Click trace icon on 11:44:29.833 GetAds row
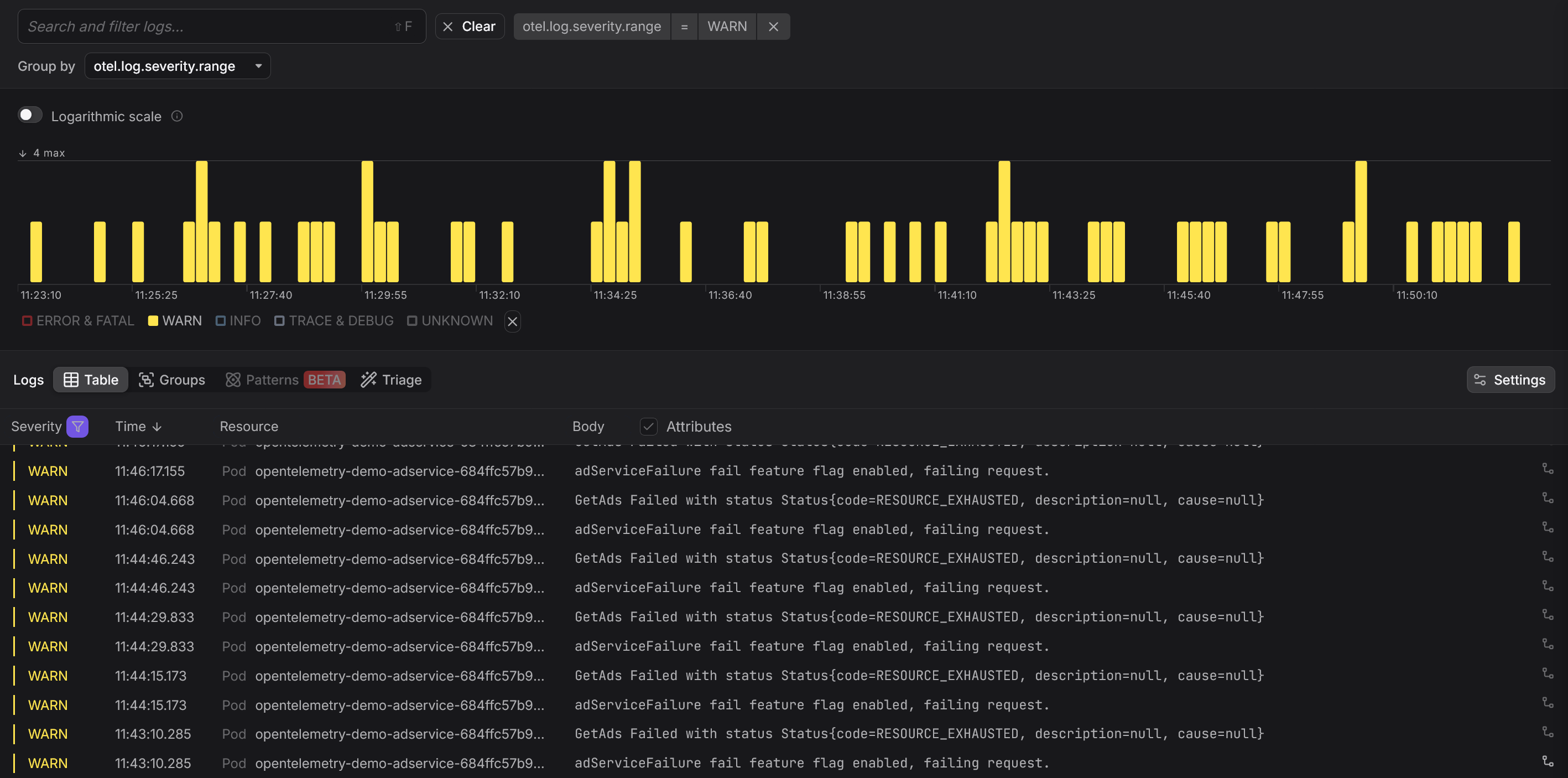The height and width of the screenshot is (778, 1568). click(x=1548, y=615)
